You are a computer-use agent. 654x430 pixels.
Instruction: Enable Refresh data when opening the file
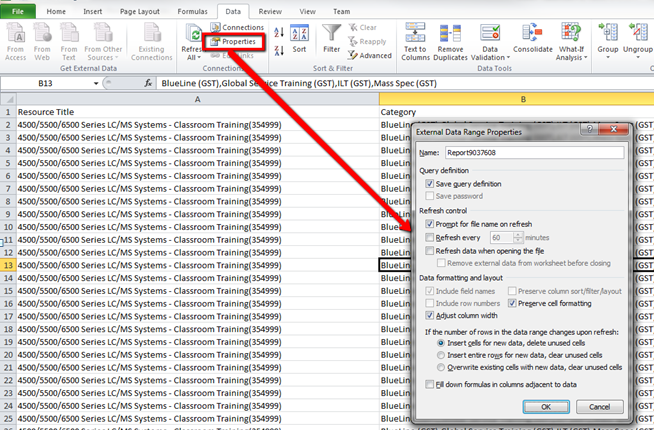click(x=430, y=251)
